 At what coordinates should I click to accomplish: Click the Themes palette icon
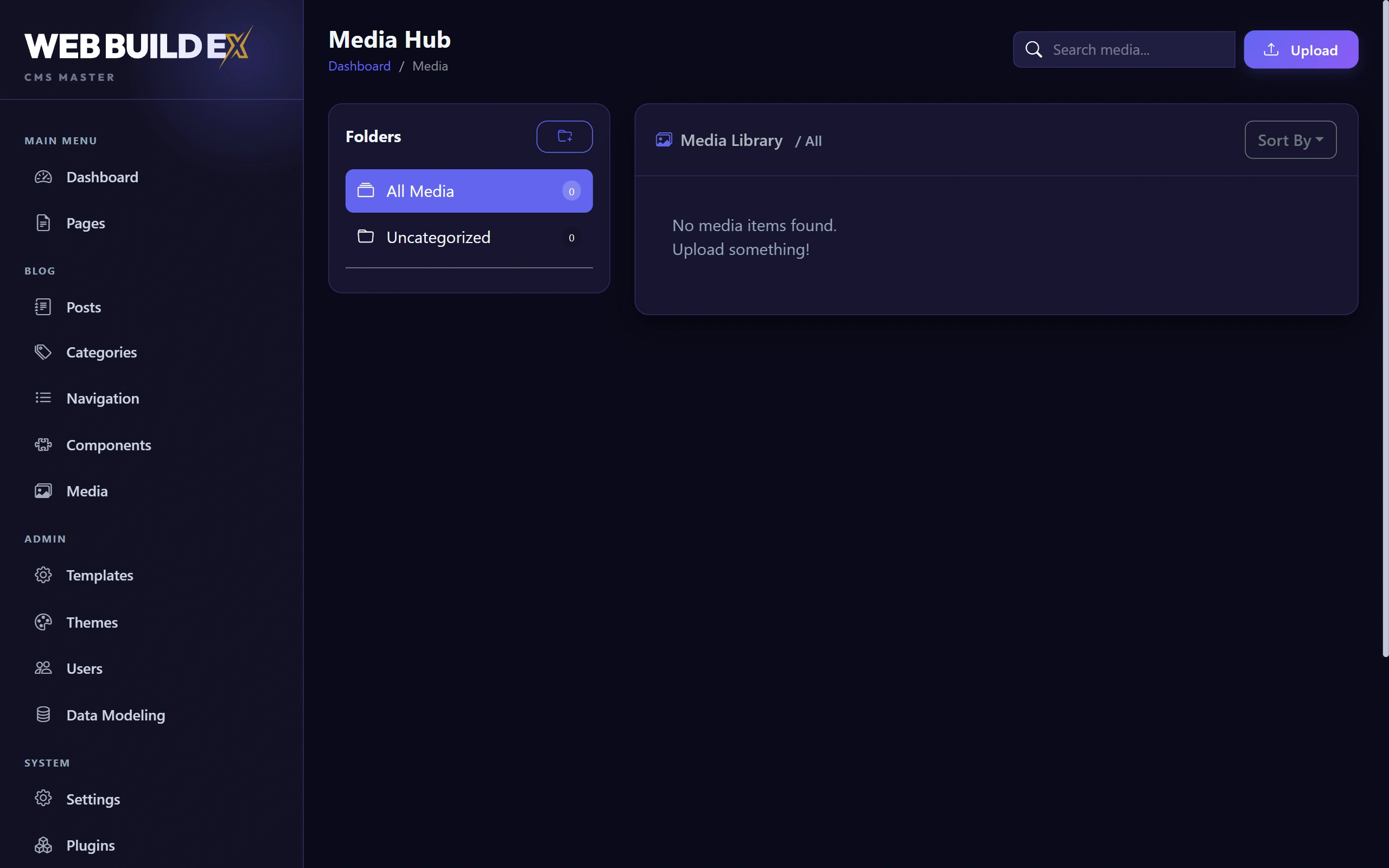[43, 622]
